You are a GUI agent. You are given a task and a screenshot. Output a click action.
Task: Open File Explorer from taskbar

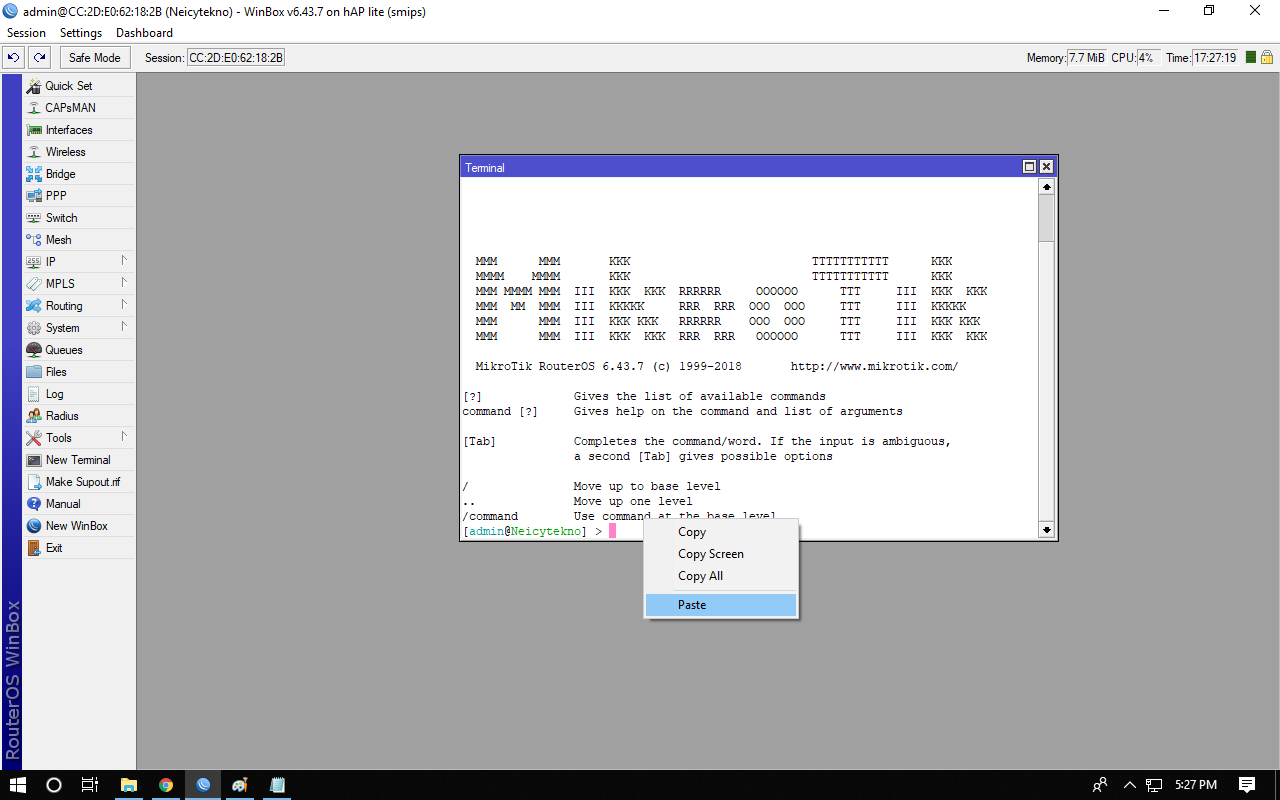pyautogui.click(x=129, y=785)
